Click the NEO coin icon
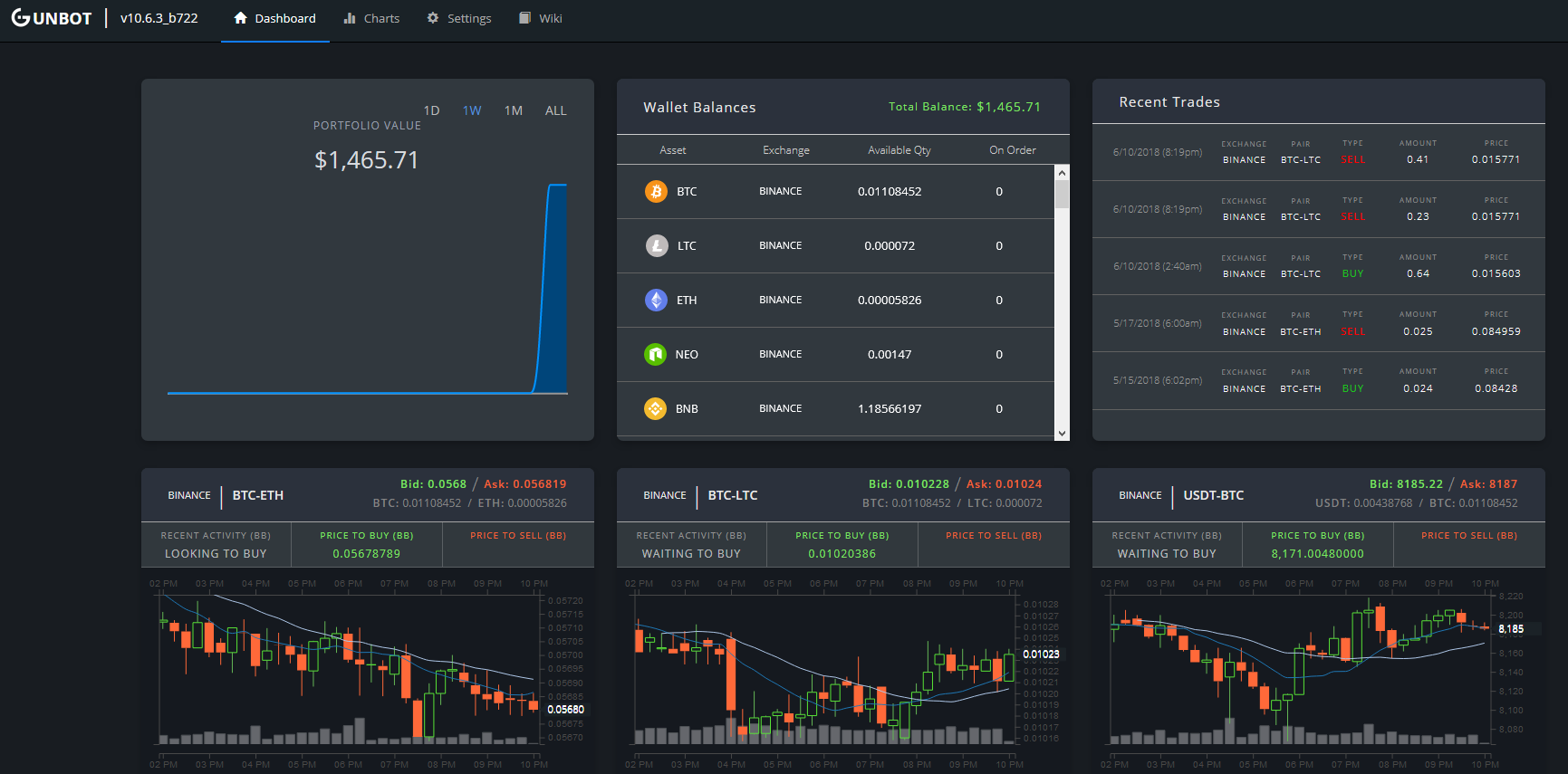The height and width of the screenshot is (774, 1568). (656, 354)
